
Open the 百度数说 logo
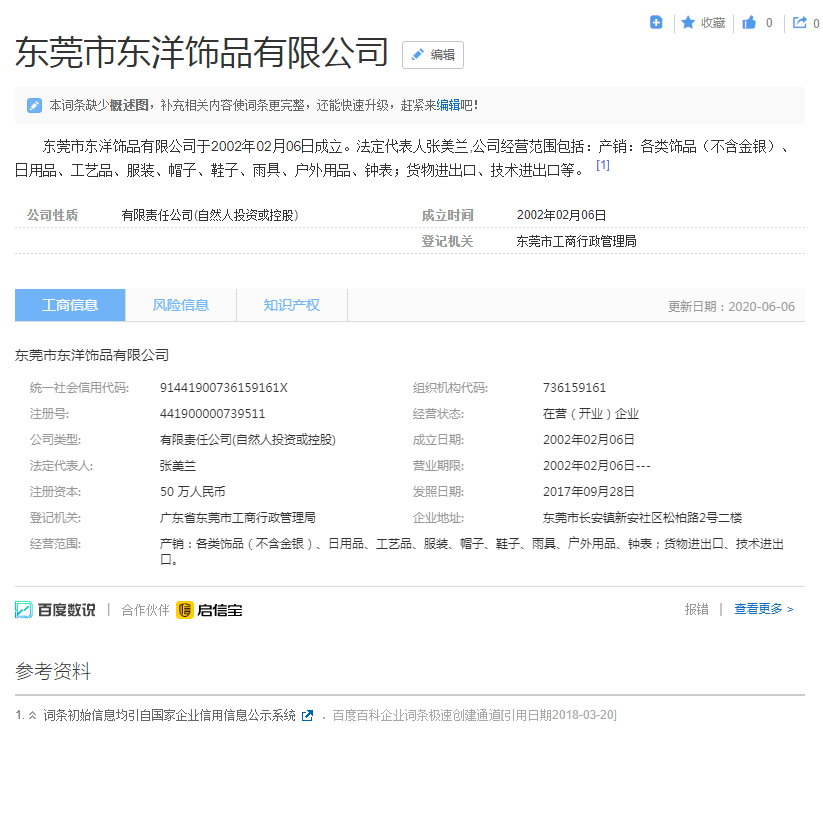pos(56,609)
